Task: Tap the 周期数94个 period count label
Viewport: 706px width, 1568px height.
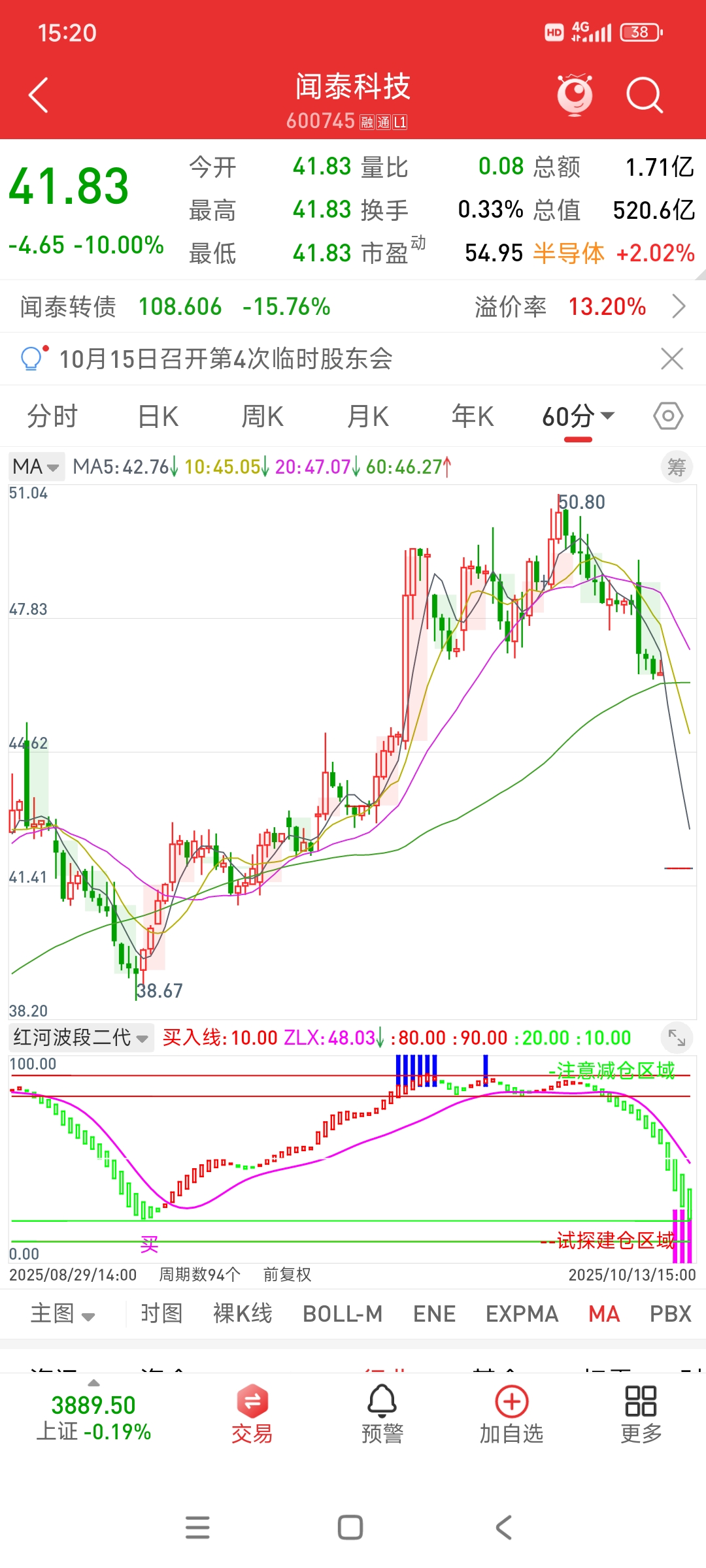Action: pos(200,1275)
